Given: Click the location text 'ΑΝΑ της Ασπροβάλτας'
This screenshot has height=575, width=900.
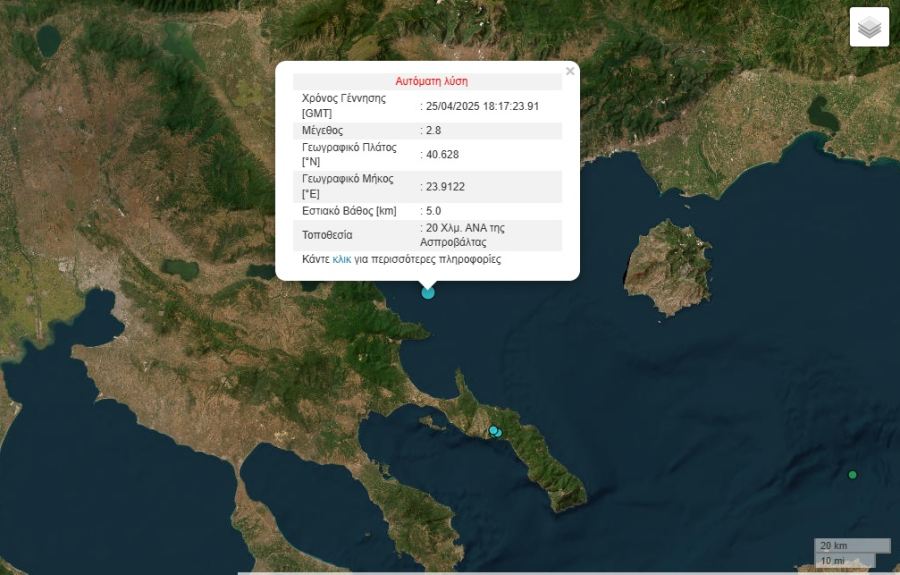Looking at the screenshot, I should click(x=463, y=235).
